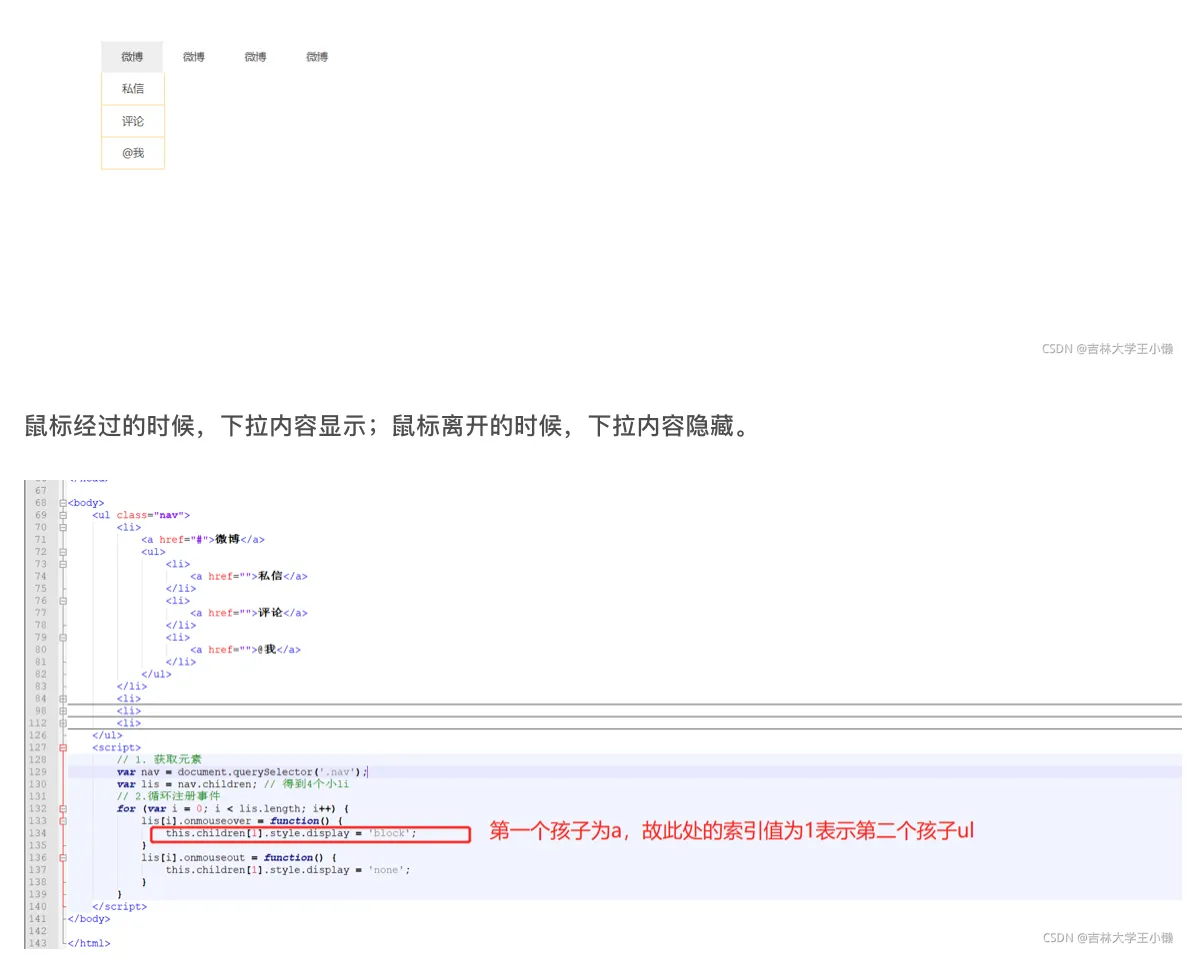Click the highlighted this.children[1].style.display code line
This screenshot has width=1190, height=972.
click(x=290, y=834)
